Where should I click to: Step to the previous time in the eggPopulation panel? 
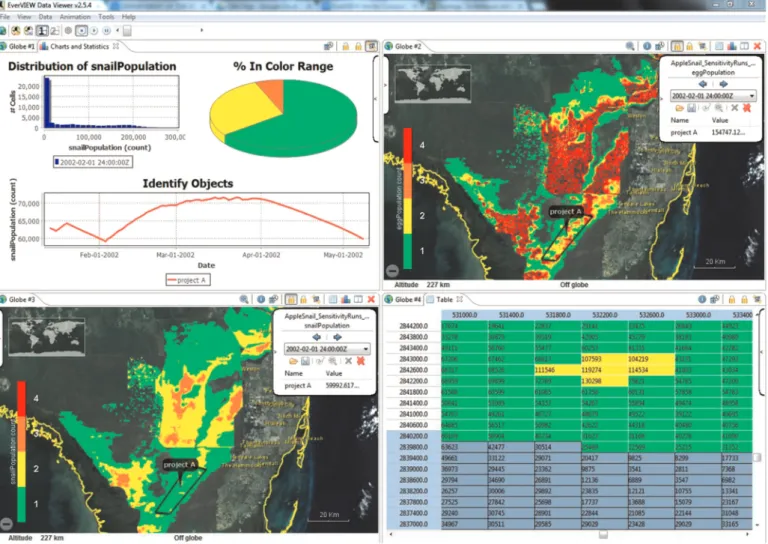tap(702, 84)
